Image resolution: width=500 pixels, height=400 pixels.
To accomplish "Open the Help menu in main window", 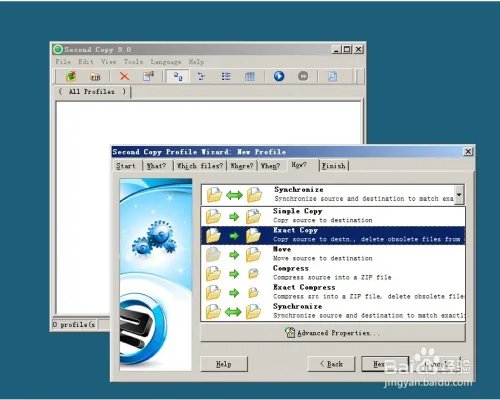I will [x=196, y=62].
